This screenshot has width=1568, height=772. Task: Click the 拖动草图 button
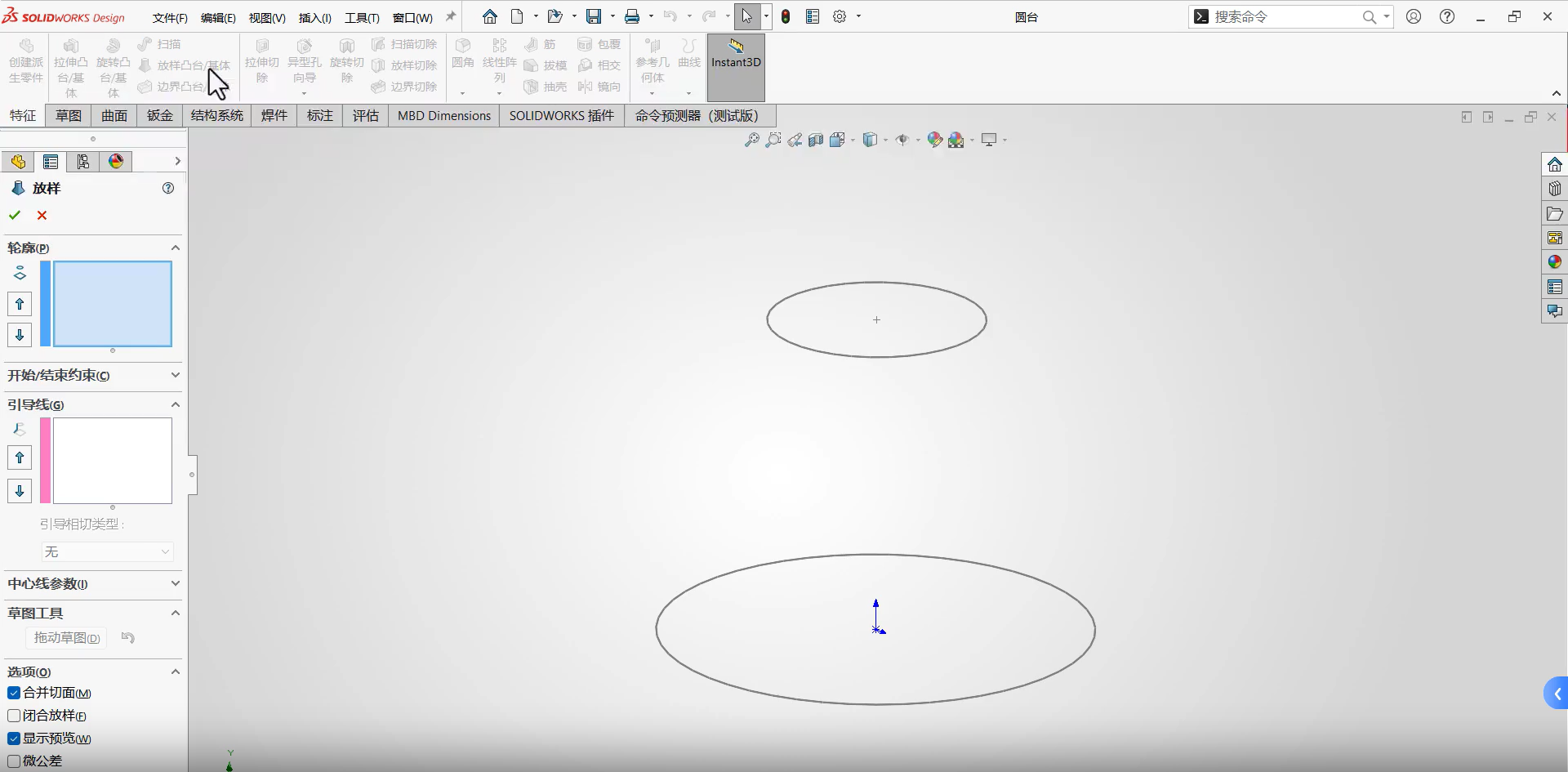pyautogui.click(x=67, y=638)
